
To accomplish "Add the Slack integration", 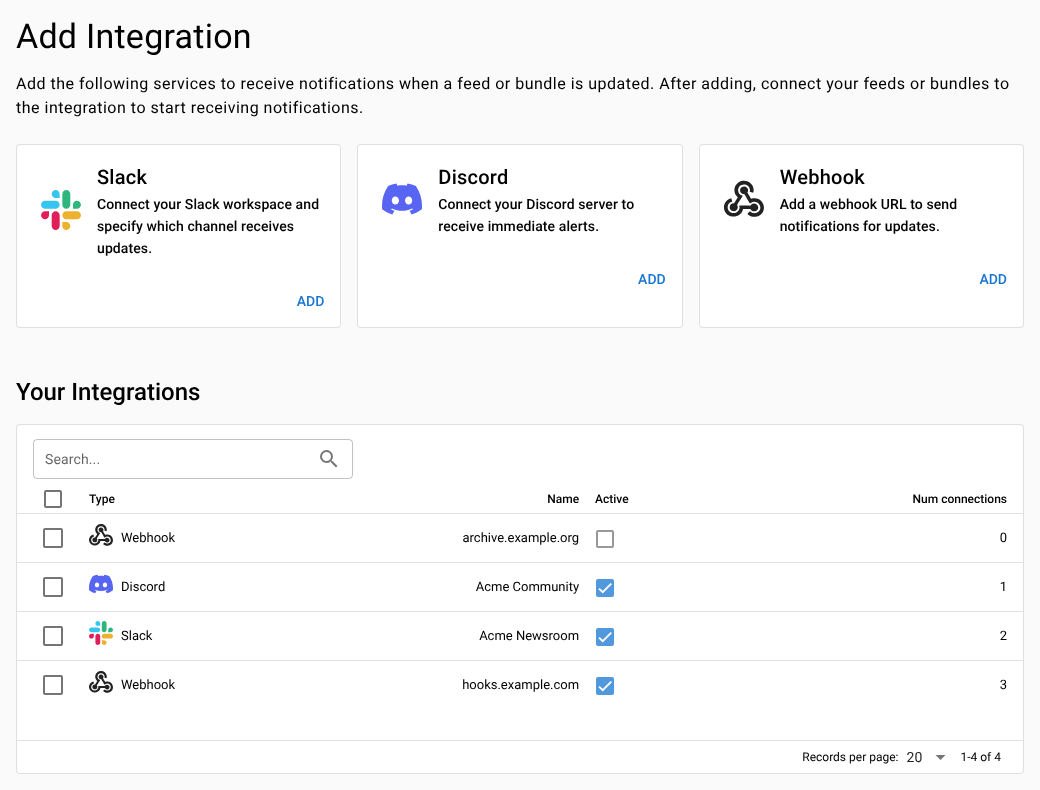I will pyautogui.click(x=310, y=301).
